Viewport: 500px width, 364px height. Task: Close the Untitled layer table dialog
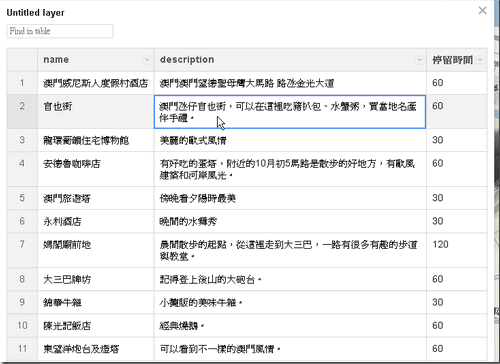[482, 11]
